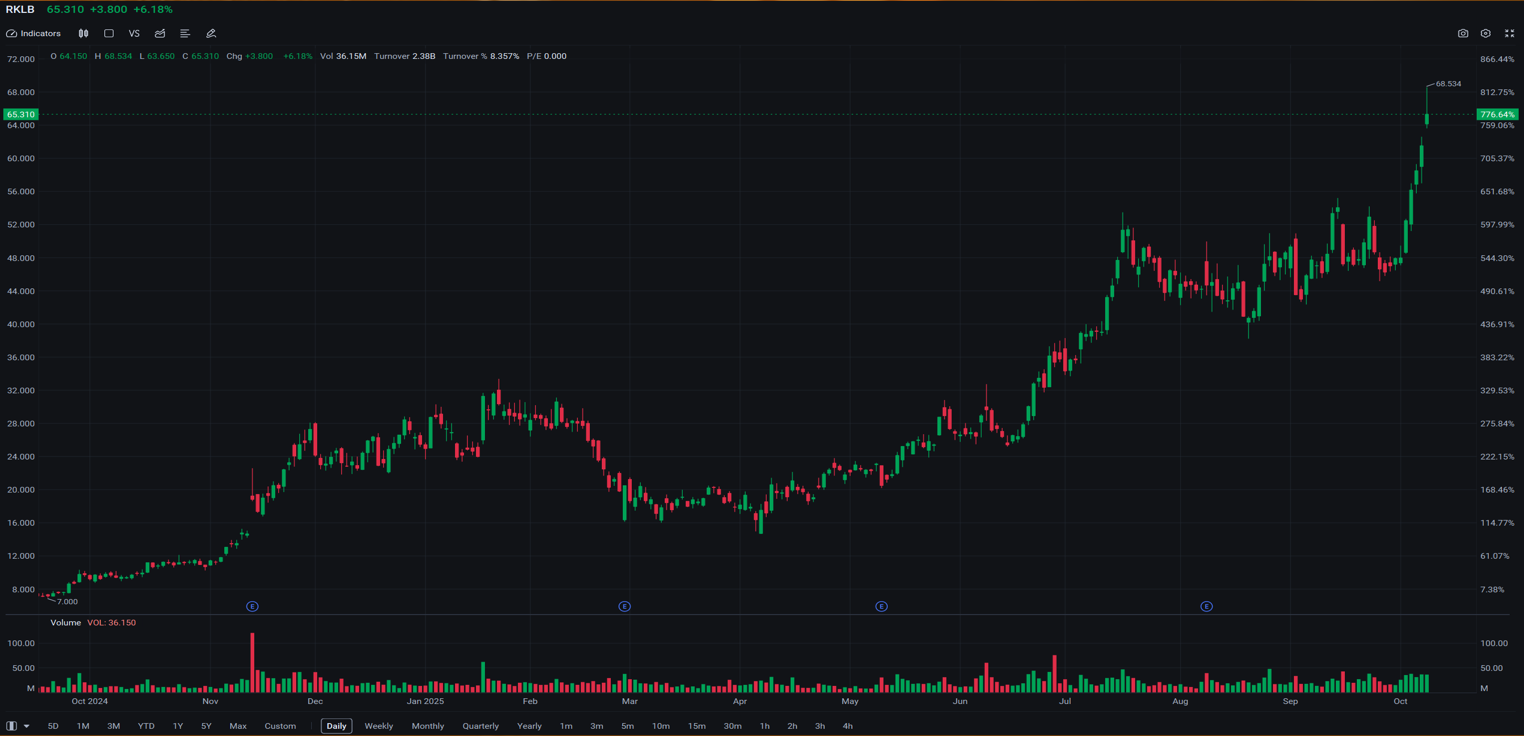This screenshot has height=736, width=1524.
Task: Click the earnings marker near March
Action: point(624,607)
